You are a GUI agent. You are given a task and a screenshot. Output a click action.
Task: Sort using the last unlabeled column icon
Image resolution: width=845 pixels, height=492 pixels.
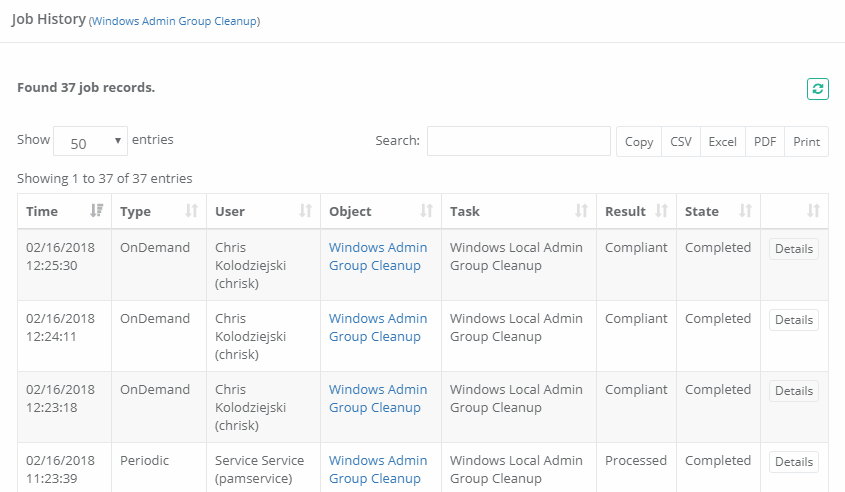[813, 211]
